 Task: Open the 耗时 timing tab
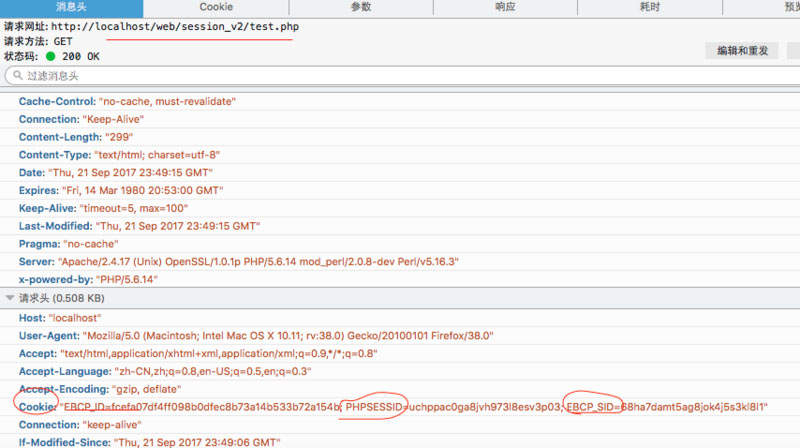tap(651, 7)
